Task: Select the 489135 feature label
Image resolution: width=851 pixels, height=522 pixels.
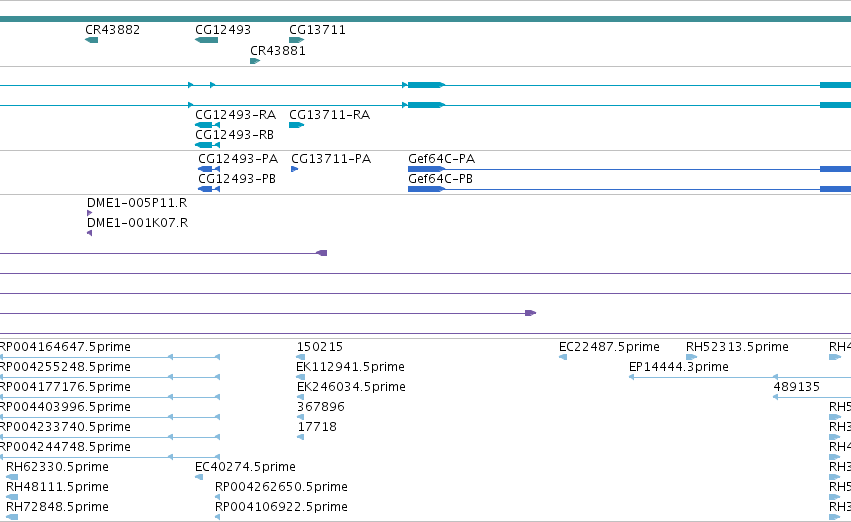Action: click(x=796, y=387)
